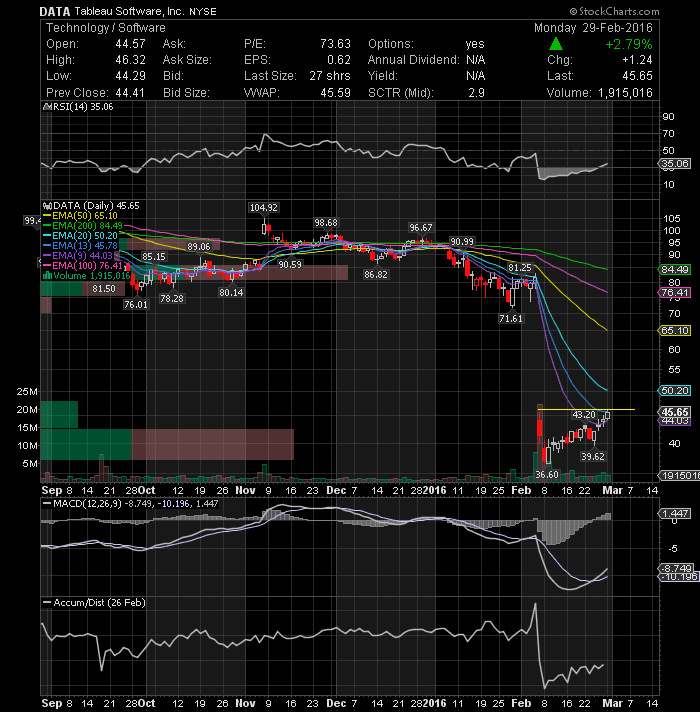Viewport: 700px width, 712px height.
Task: Click the 84.49 EMA tag on right axis
Action: [x=675, y=270]
